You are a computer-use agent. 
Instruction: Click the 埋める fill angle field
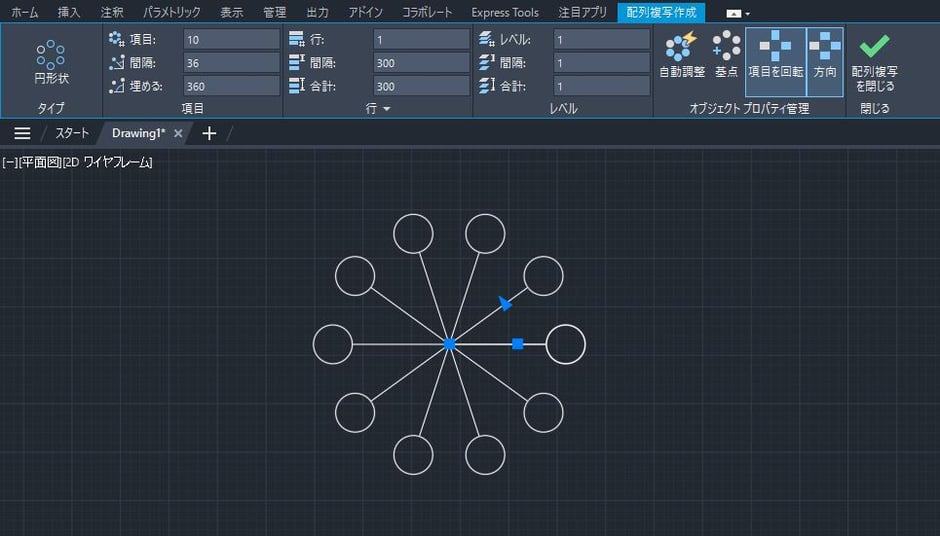231,86
